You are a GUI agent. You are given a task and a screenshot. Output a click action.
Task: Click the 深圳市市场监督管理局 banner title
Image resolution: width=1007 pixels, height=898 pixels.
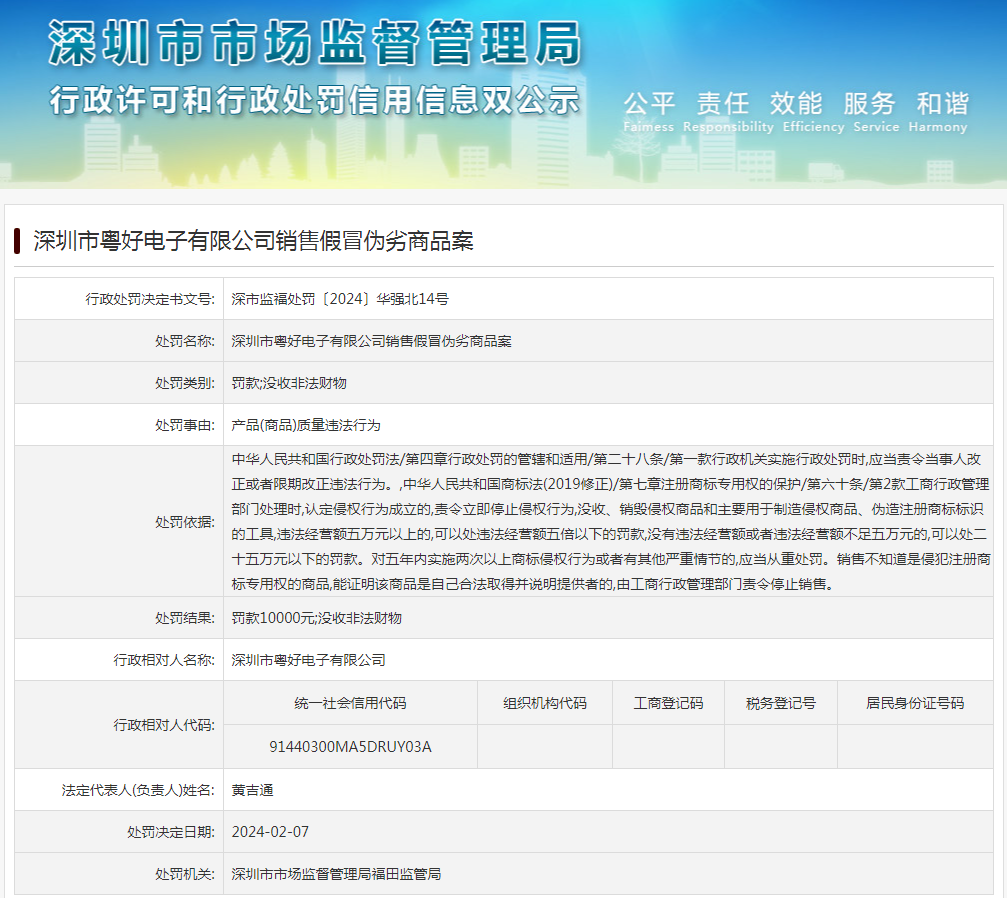(x=314, y=42)
